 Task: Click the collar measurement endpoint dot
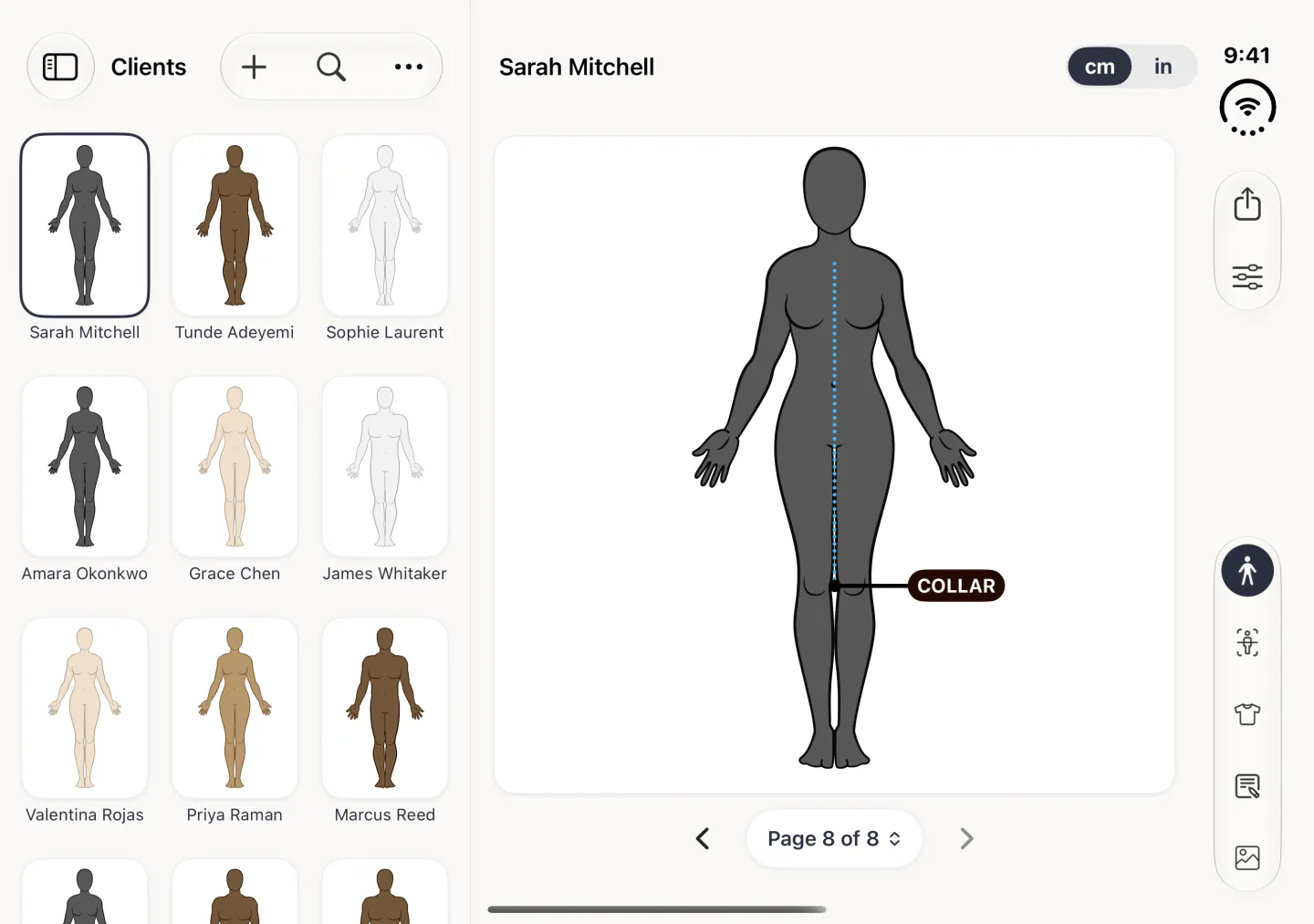(834, 586)
